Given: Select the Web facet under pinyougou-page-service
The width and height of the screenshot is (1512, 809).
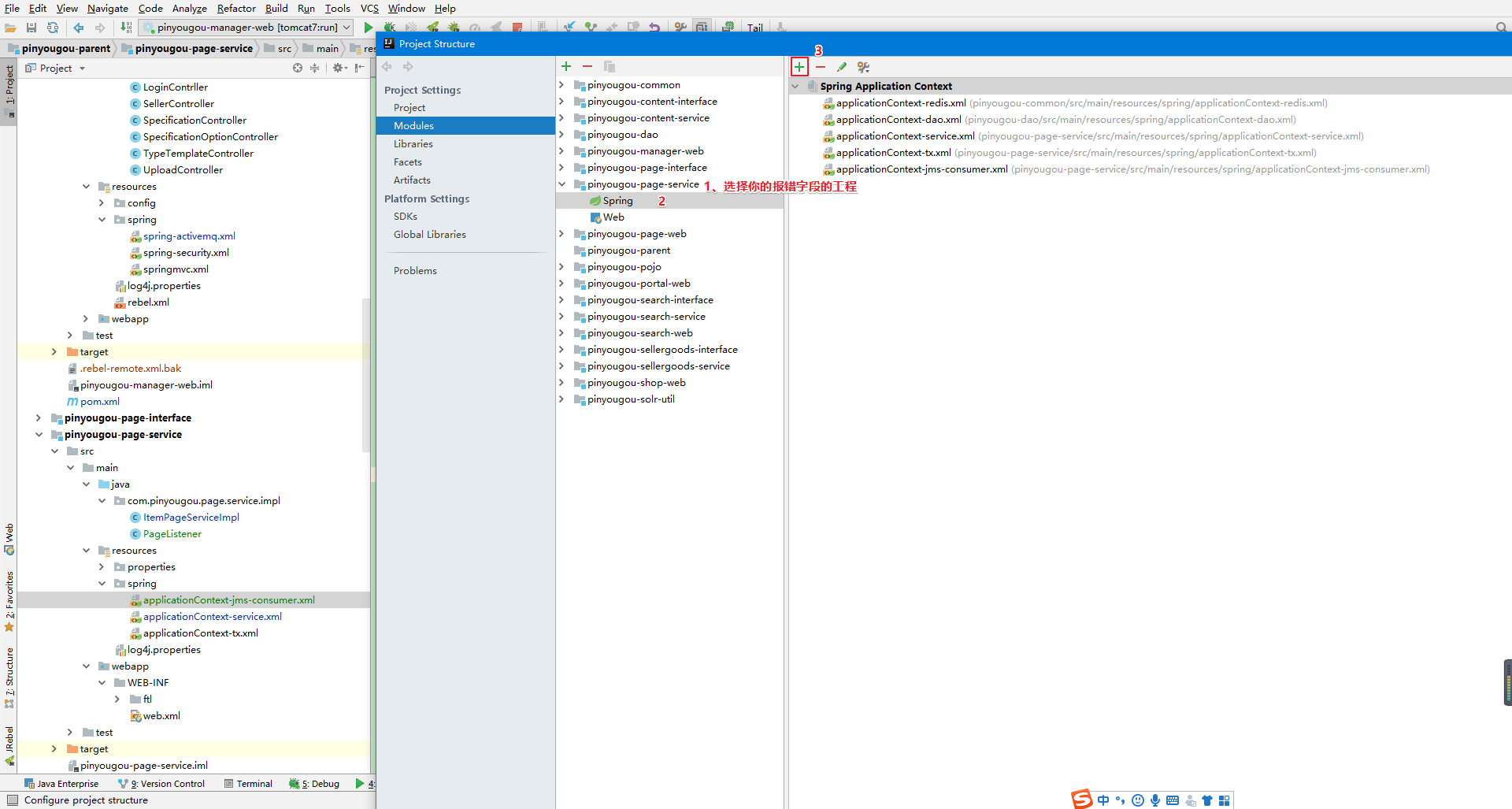Looking at the screenshot, I should coord(613,217).
